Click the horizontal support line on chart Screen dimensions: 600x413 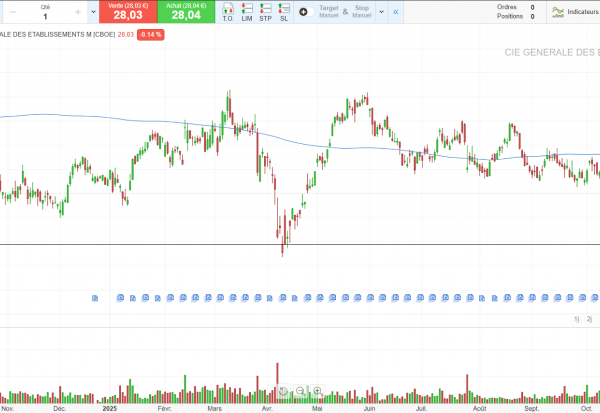point(150,244)
